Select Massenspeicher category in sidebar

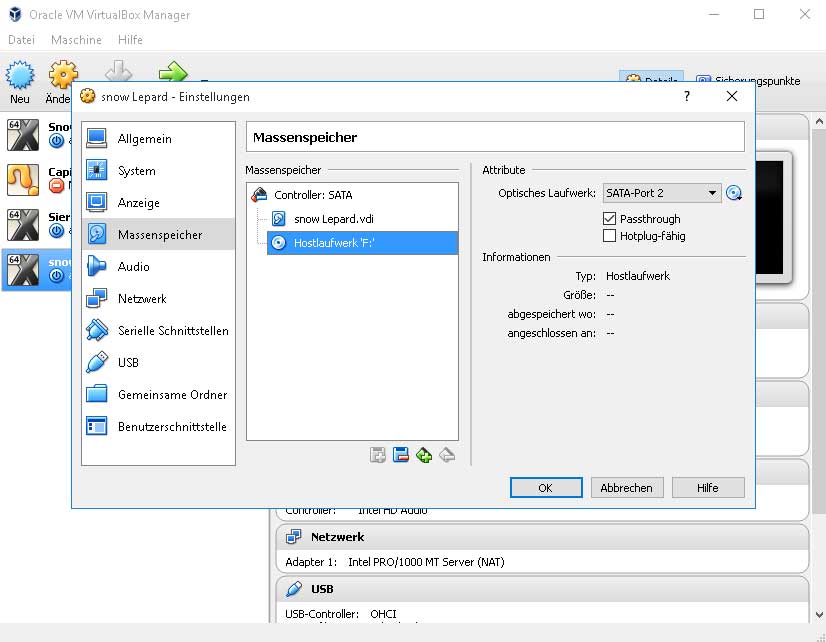pos(158,234)
